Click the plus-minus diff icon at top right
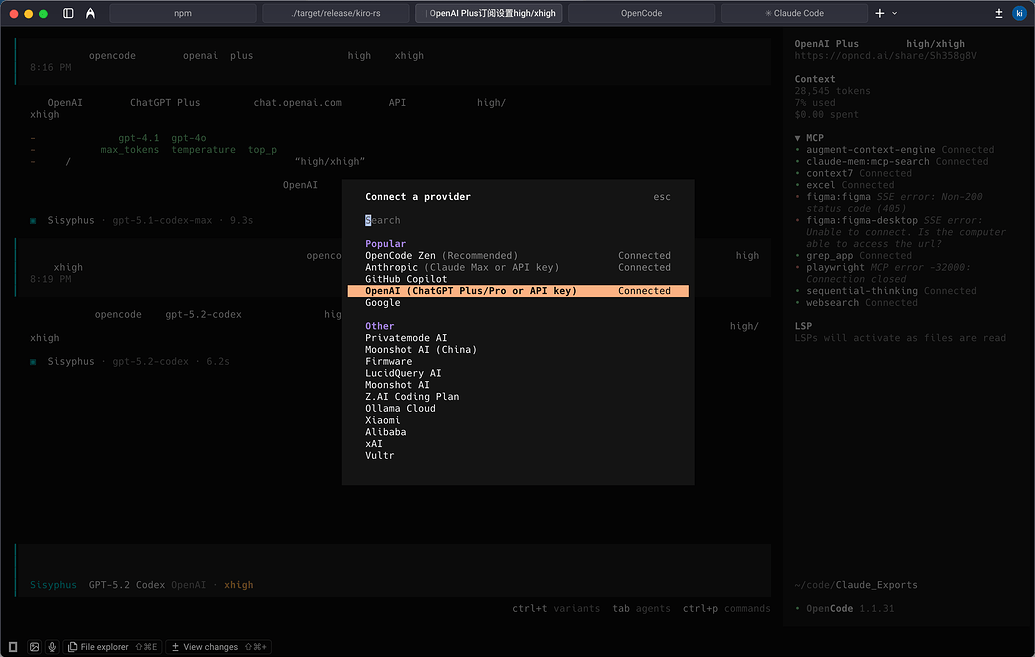The height and width of the screenshot is (657, 1035). pos(999,13)
